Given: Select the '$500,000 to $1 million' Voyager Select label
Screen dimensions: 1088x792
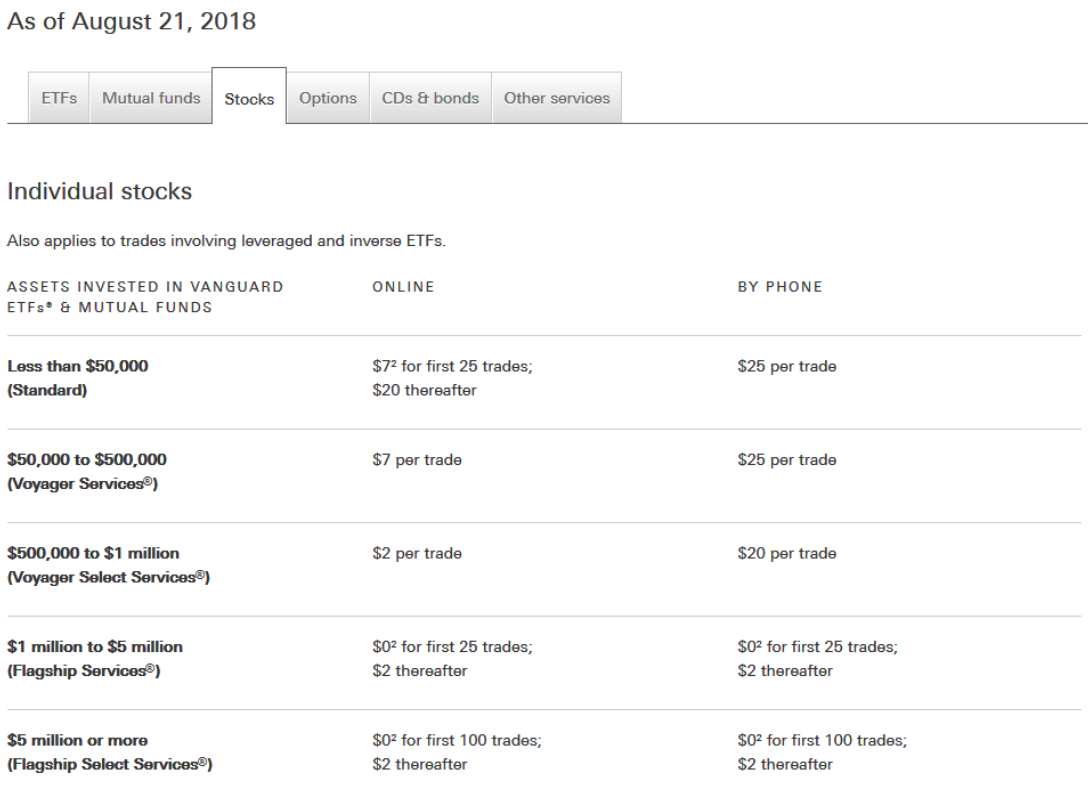Looking at the screenshot, I should coord(108,565).
